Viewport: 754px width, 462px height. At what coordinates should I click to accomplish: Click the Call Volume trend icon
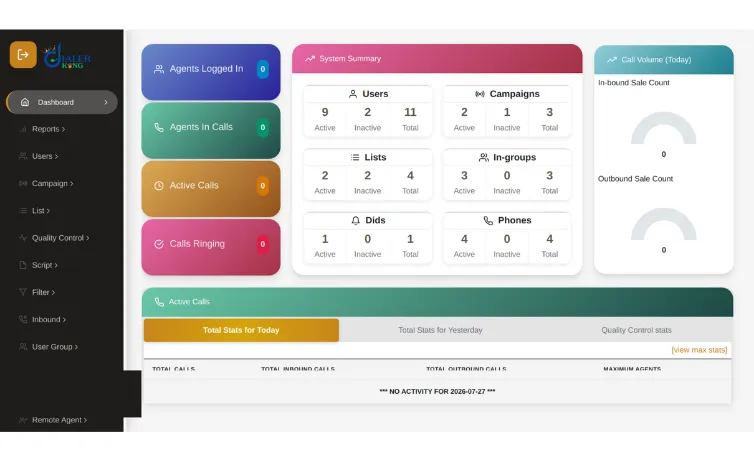[x=612, y=60]
